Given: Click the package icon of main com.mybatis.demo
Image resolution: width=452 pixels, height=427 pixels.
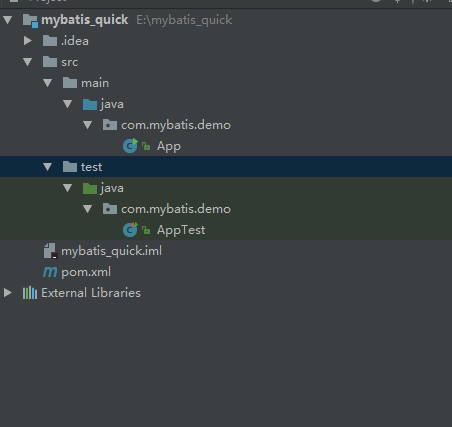Looking at the screenshot, I should click(x=110, y=125).
